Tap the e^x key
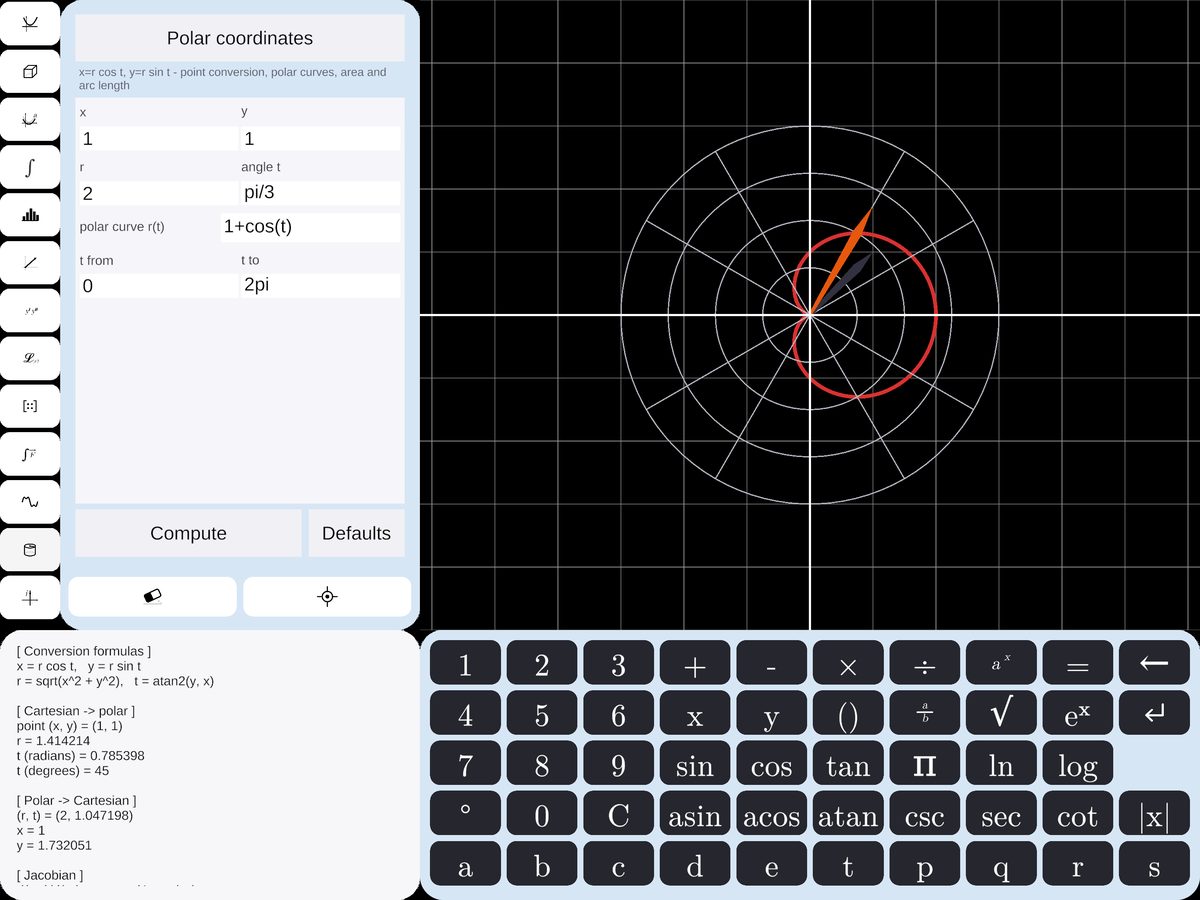This screenshot has height=900, width=1200. 1077,714
